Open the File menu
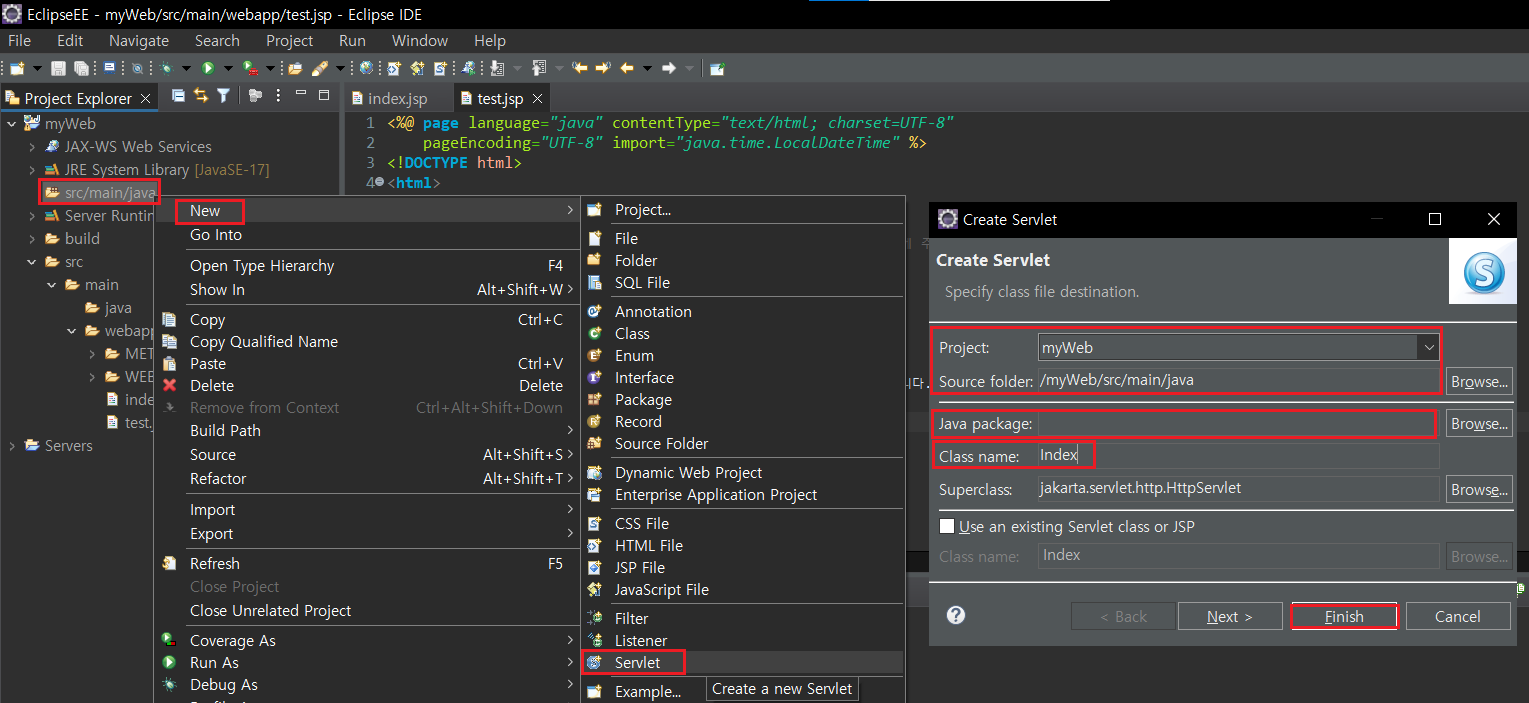Screen dimensions: 1529x703 pos(19,41)
